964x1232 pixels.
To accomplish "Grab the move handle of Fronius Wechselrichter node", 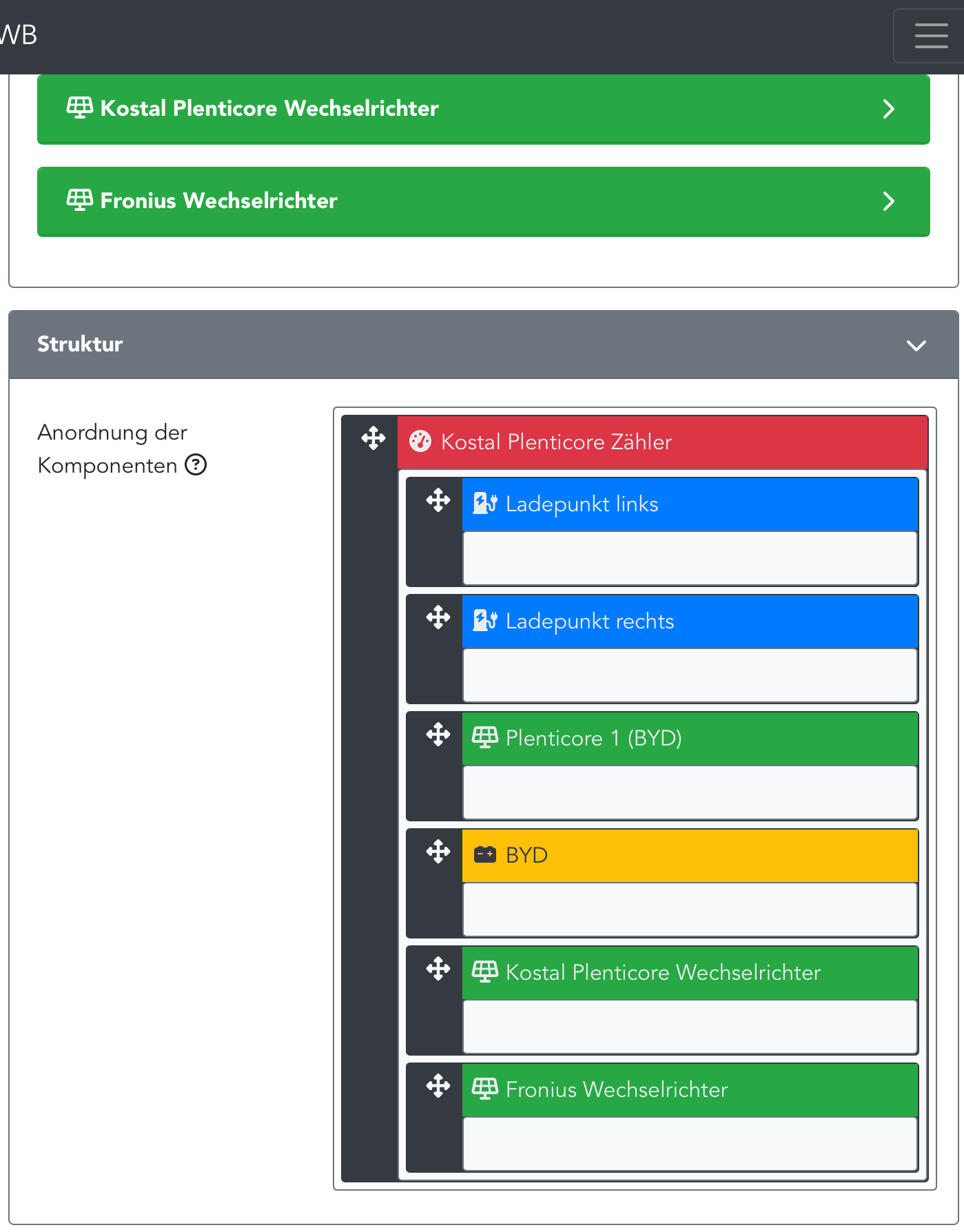I will (x=438, y=1086).
